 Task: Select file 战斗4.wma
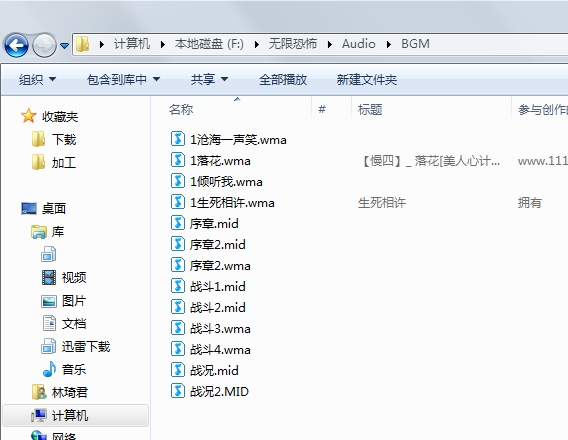pos(210,349)
